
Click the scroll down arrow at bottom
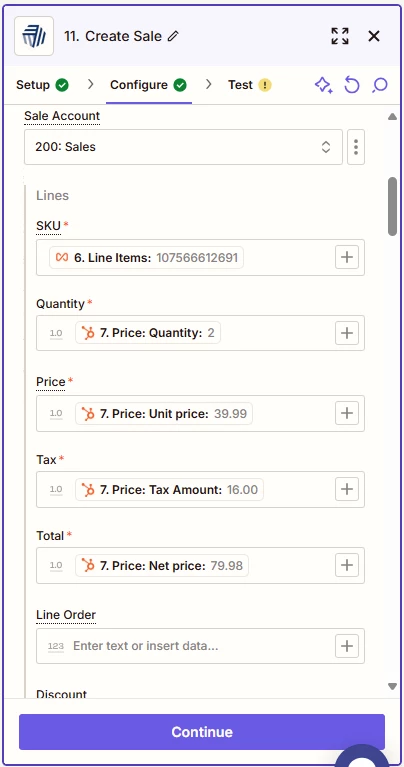(392, 686)
